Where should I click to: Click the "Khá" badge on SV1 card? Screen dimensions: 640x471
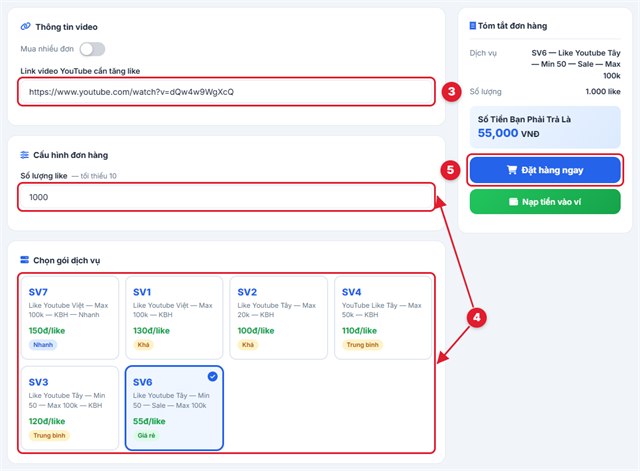143,345
